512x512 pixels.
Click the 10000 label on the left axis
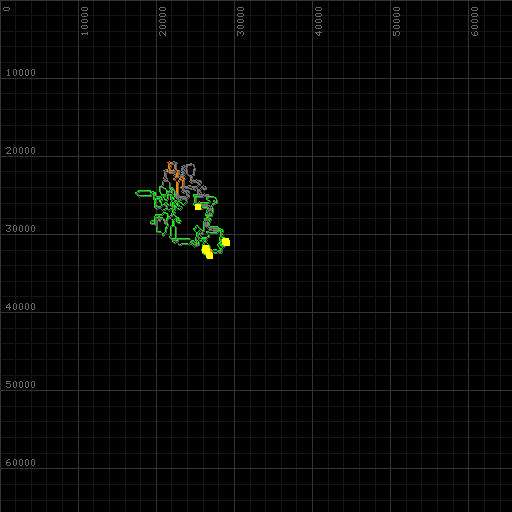point(21,73)
